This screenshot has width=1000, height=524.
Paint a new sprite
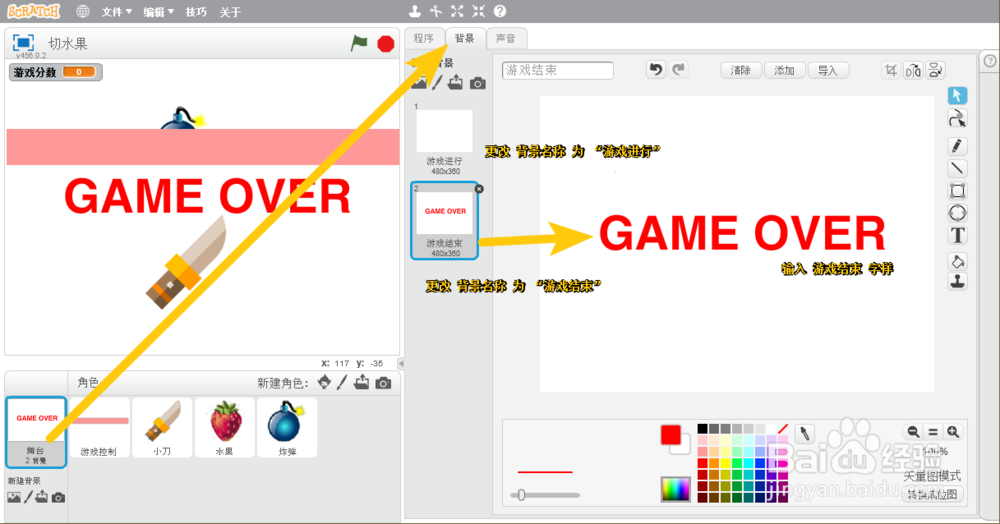pos(342,382)
